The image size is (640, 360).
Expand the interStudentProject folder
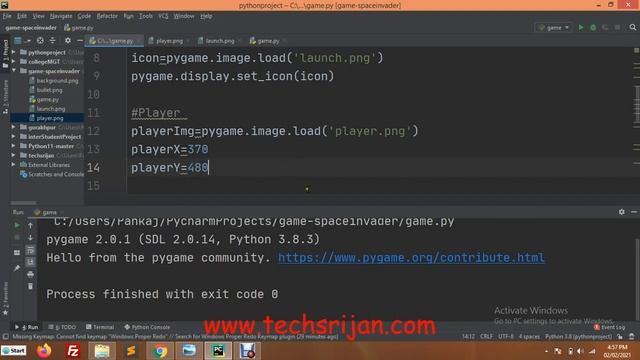point(13,137)
